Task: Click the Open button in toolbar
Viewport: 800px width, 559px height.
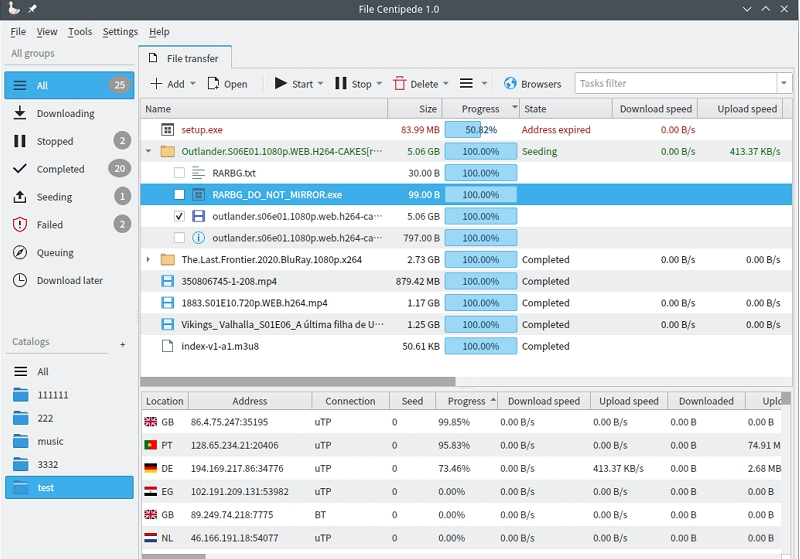Action: pos(227,84)
